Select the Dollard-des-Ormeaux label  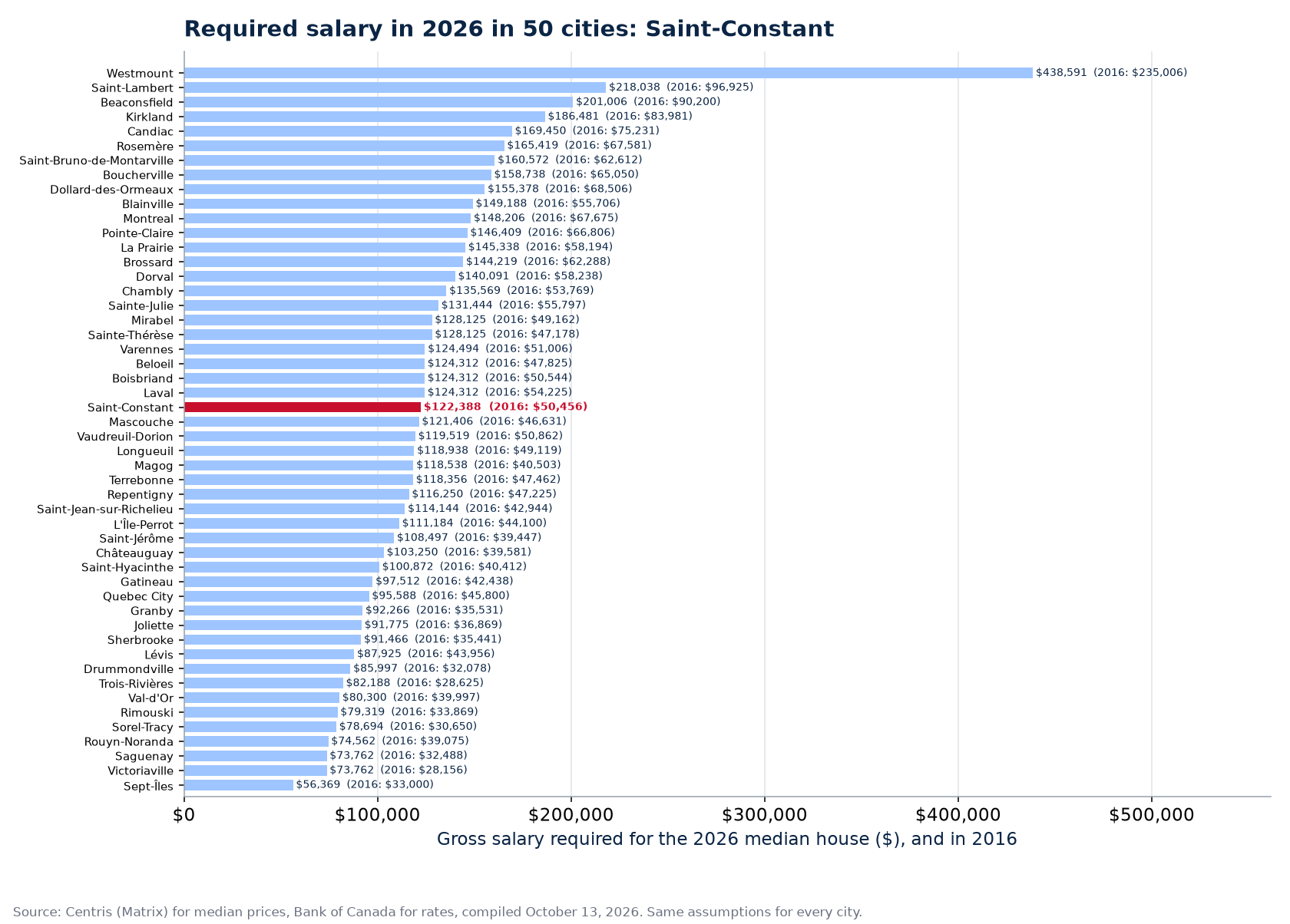pyautogui.click(x=112, y=190)
